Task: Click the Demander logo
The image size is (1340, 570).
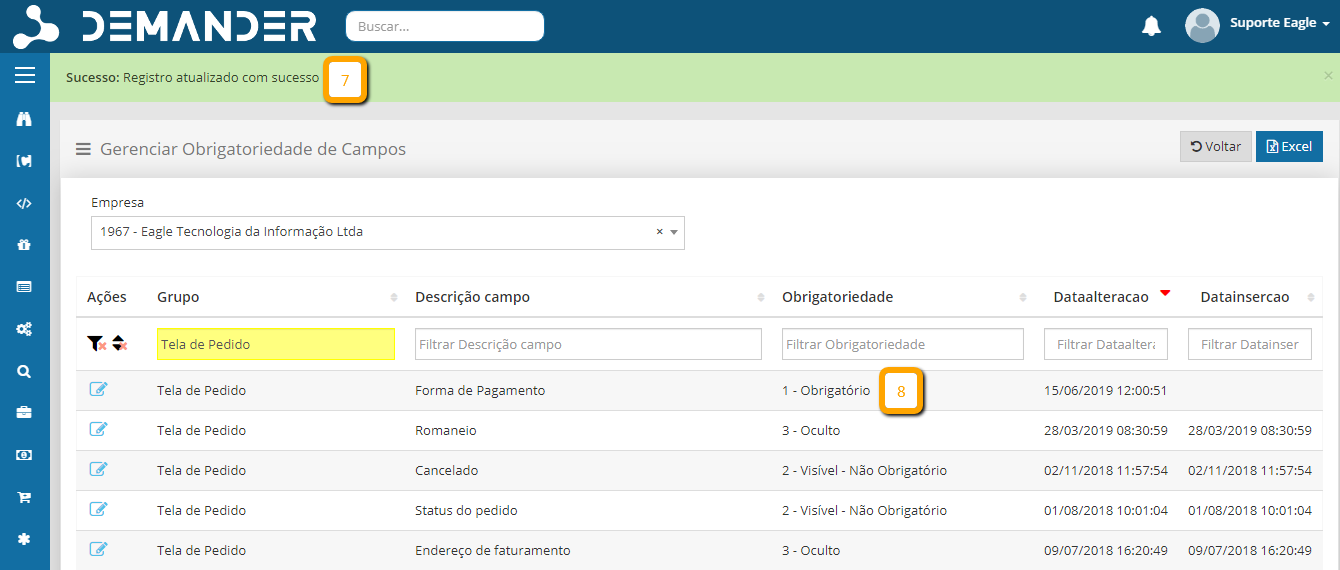Action: 166,26
